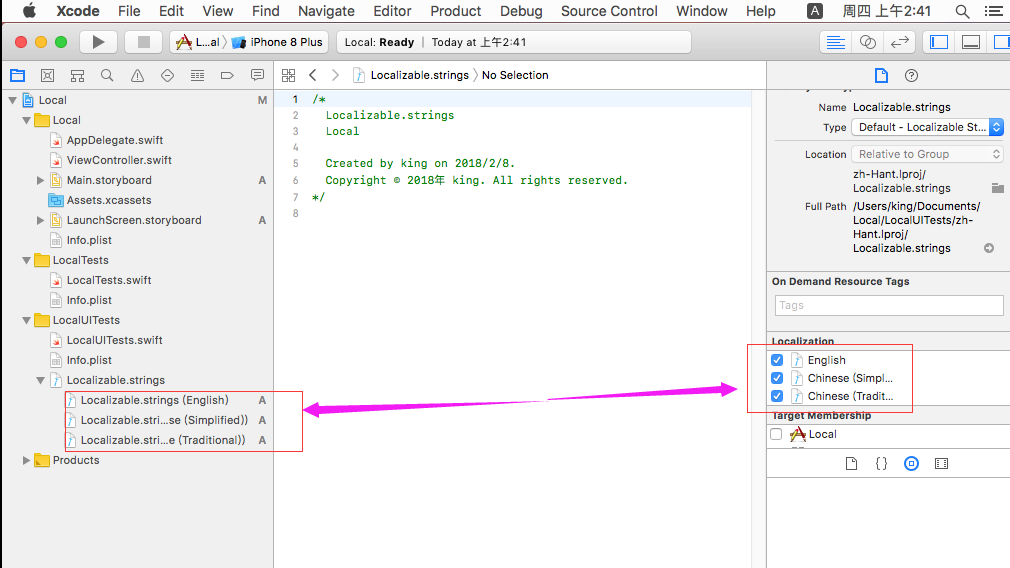Open the file Type dropdown
Viewport: 1010px width, 568px height.
tap(928, 127)
